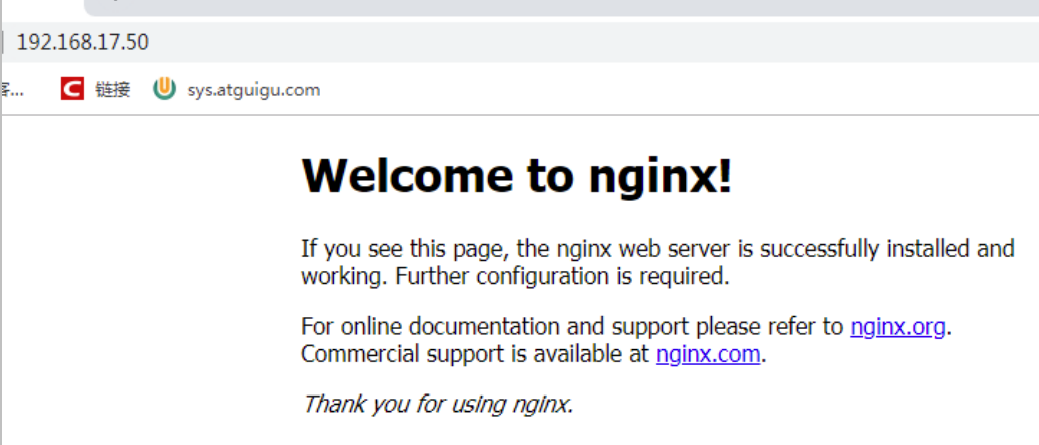Click text 'Commercial support is available at'
Image resolution: width=1039 pixels, height=445 pixels.
pos(474,354)
